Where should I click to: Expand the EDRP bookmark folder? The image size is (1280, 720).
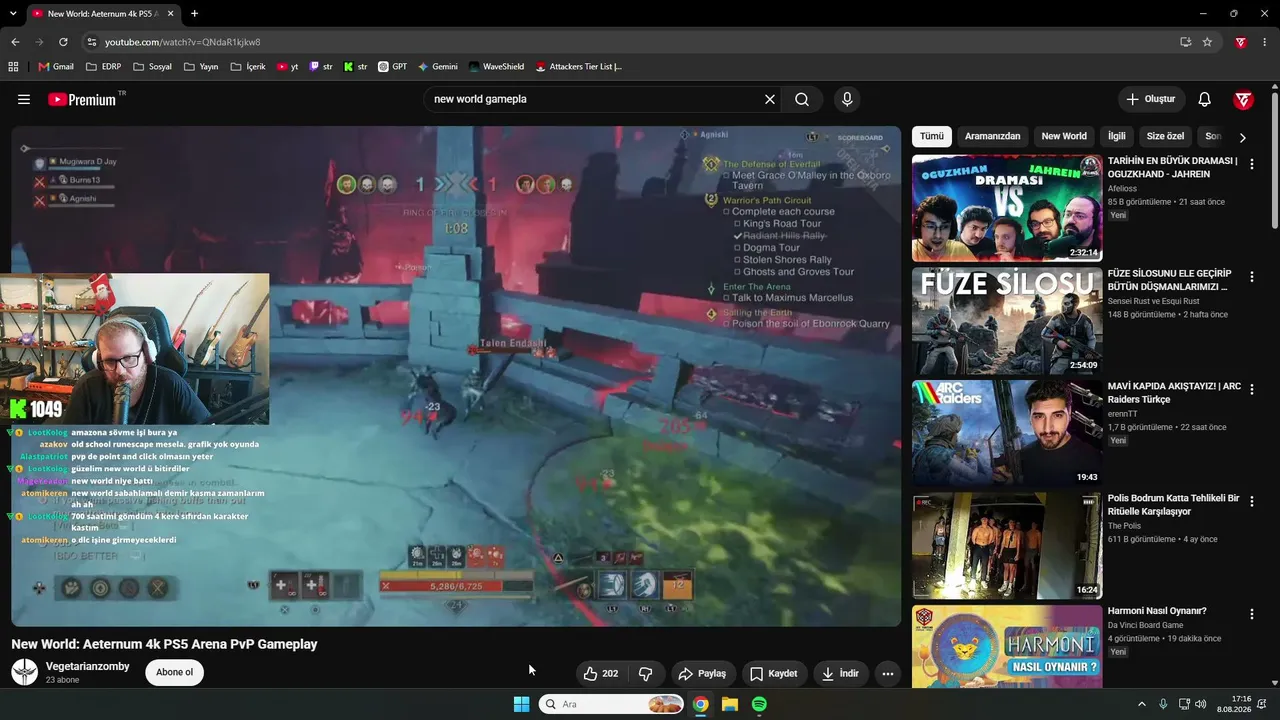coord(104,67)
